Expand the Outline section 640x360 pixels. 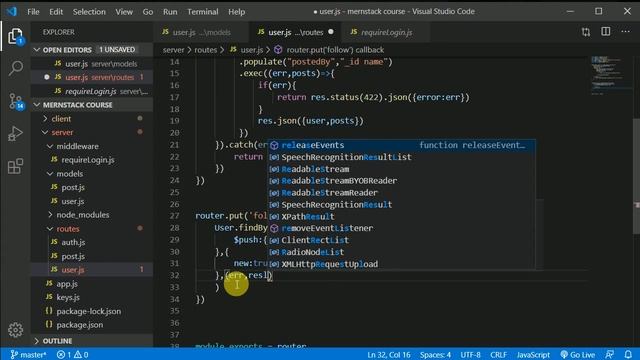[x=92, y=341]
